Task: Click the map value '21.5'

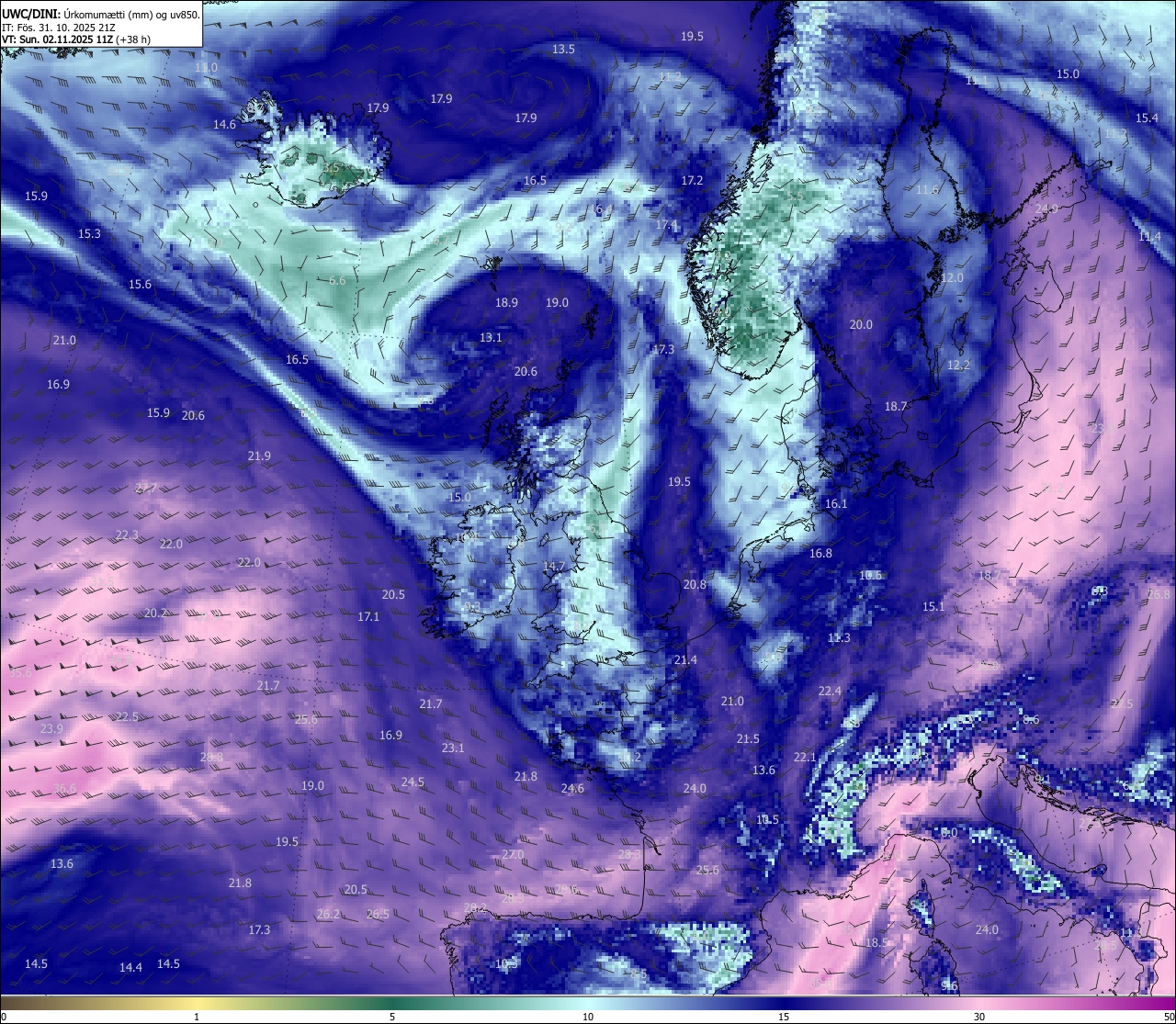Action: pos(748,738)
